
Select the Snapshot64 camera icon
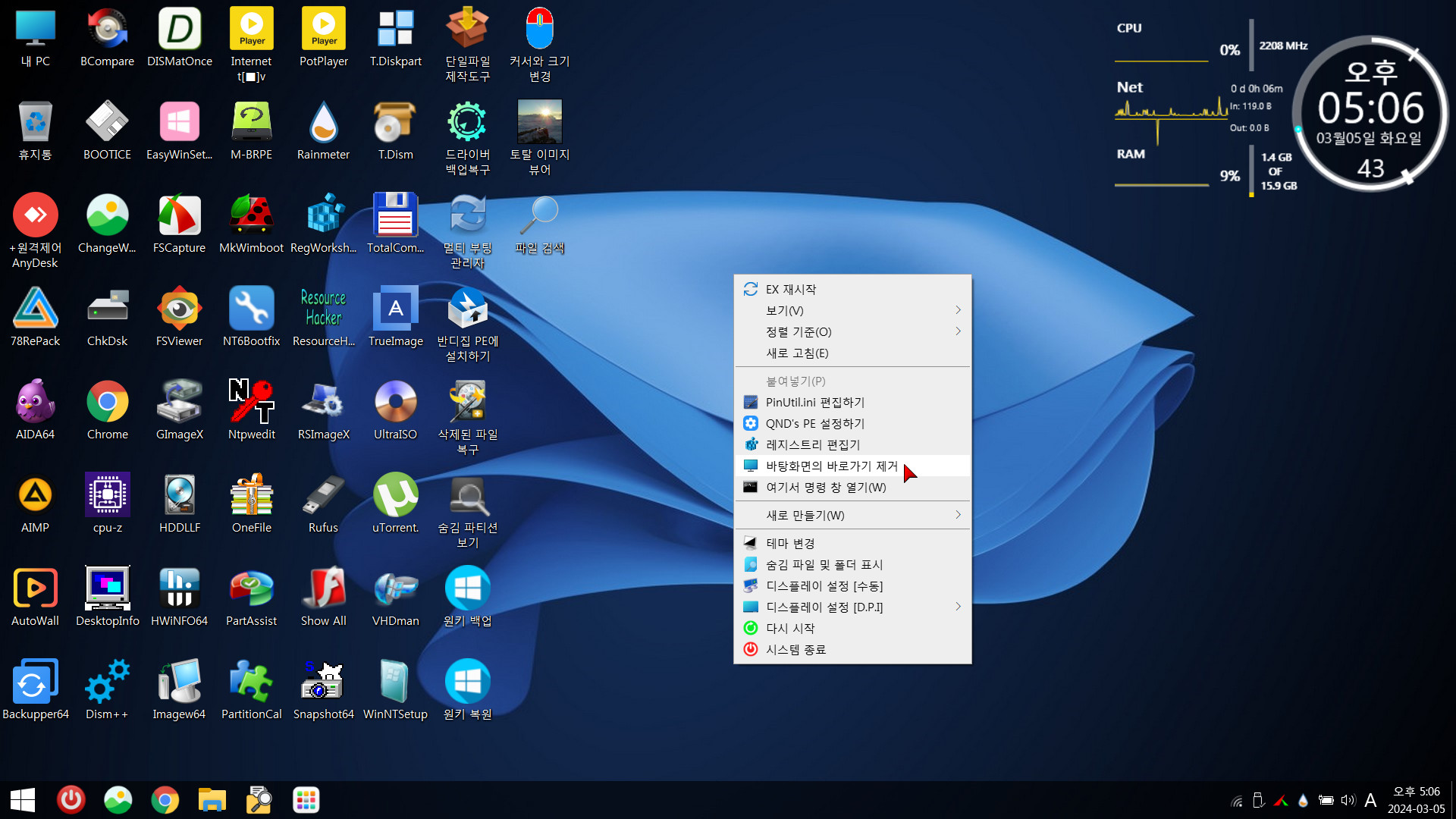[x=324, y=690]
